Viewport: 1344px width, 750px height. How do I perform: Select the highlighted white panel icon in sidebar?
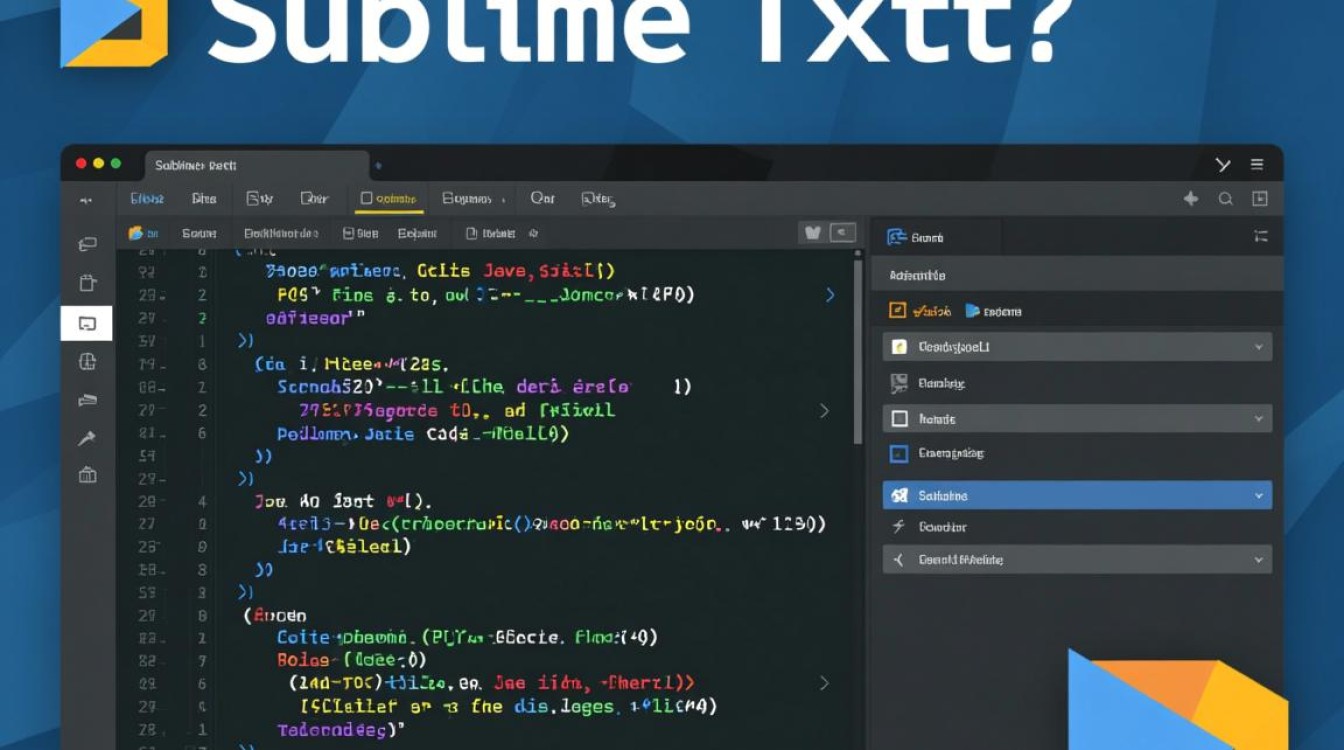pyautogui.click(x=86, y=323)
